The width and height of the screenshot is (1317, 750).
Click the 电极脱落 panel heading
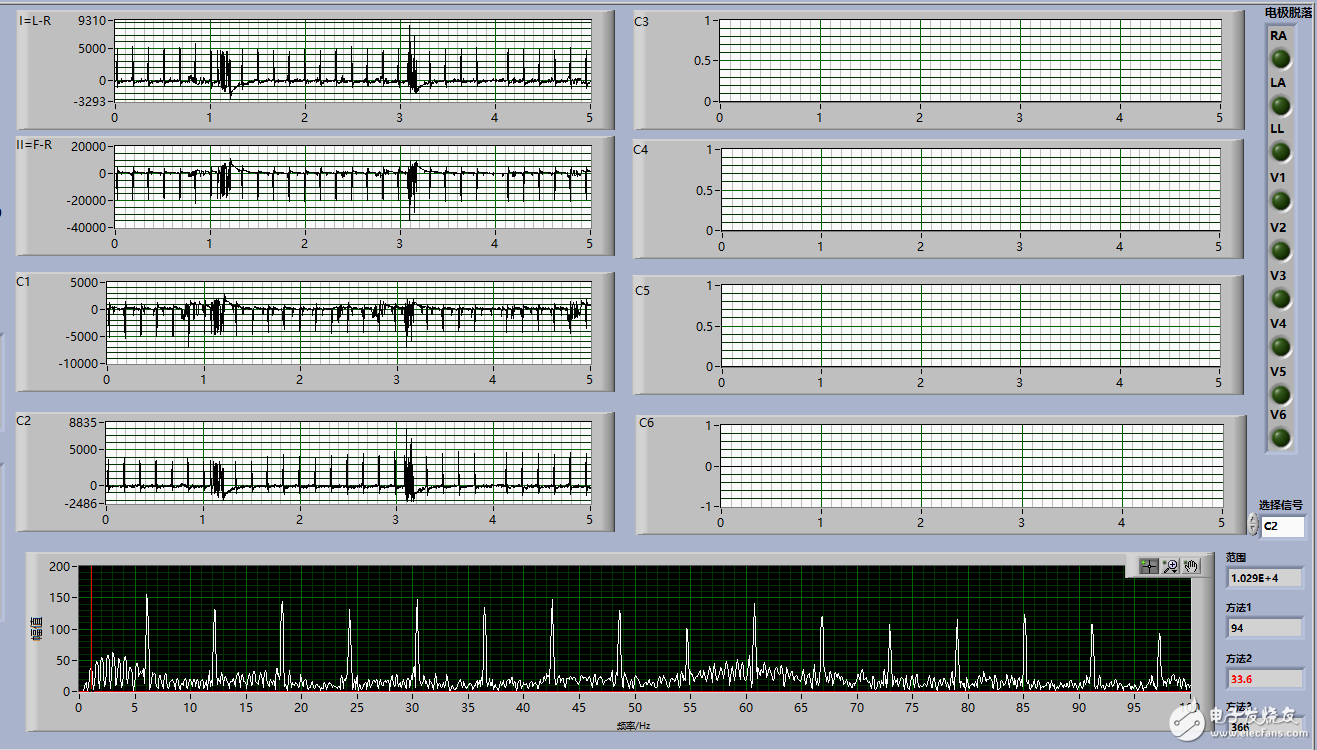click(x=1288, y=13)
